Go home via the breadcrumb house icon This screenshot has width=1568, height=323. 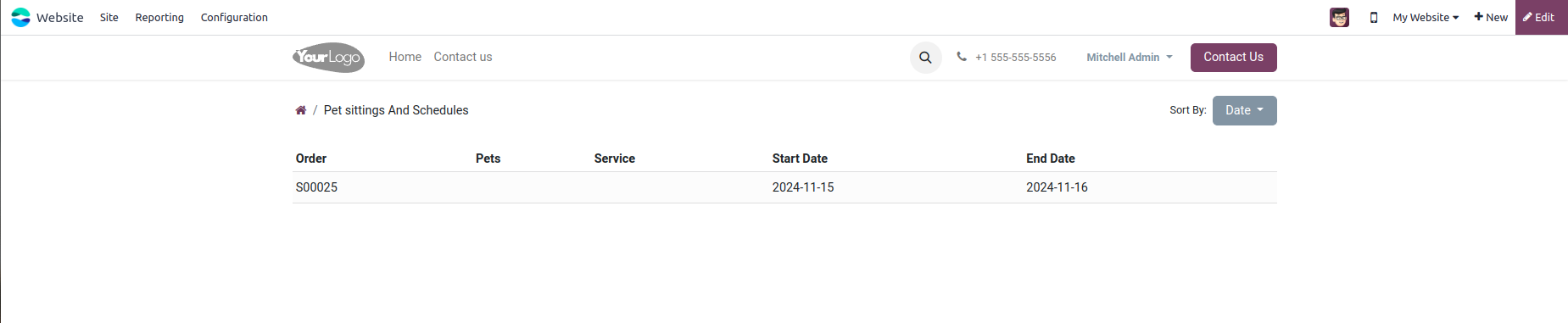300,110
